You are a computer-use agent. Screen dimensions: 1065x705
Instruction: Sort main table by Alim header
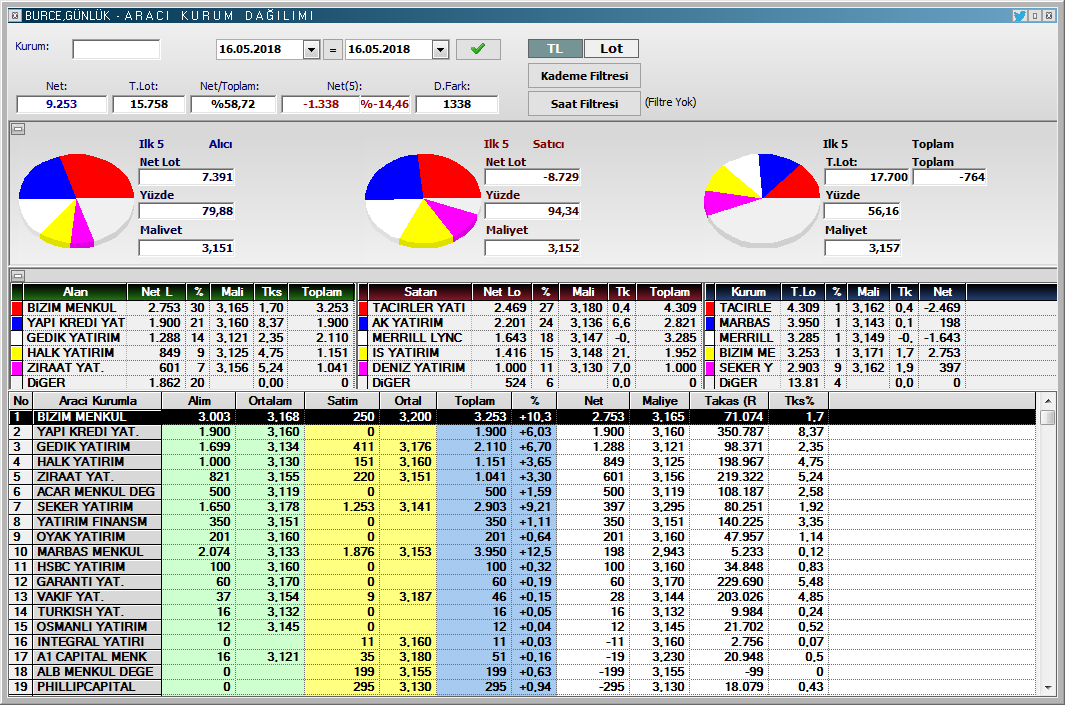[199, 401]
